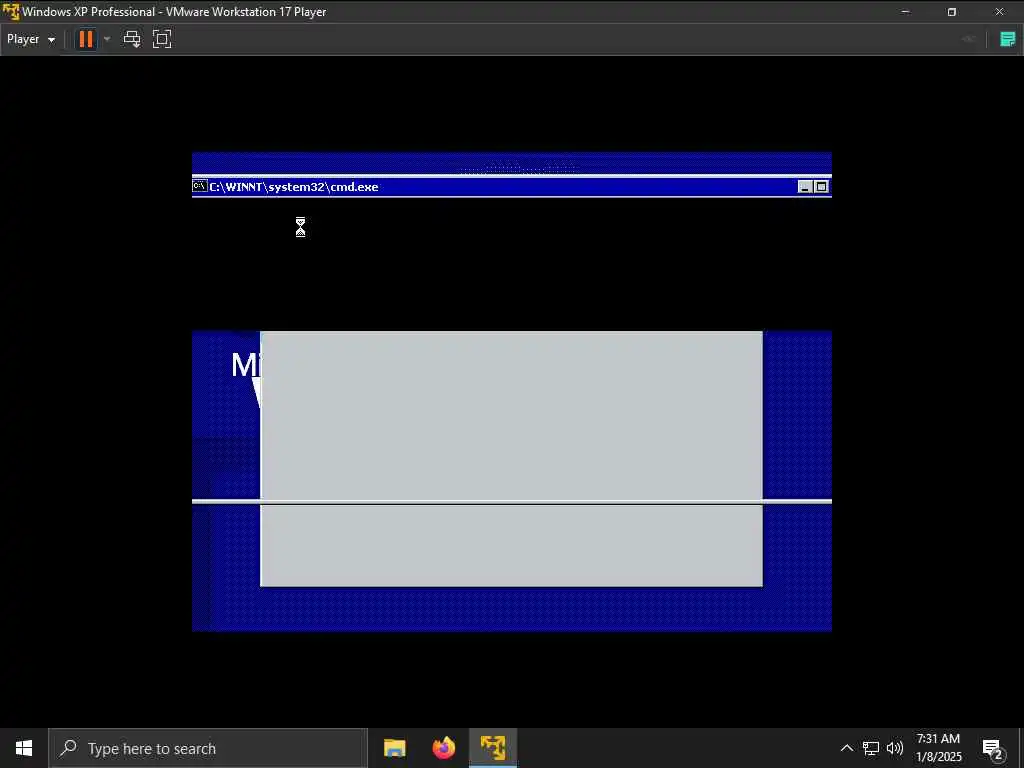Click the grayed double-arrow toolbar icon
Viewport: 1024px width, 768px height.
point(968,39)
